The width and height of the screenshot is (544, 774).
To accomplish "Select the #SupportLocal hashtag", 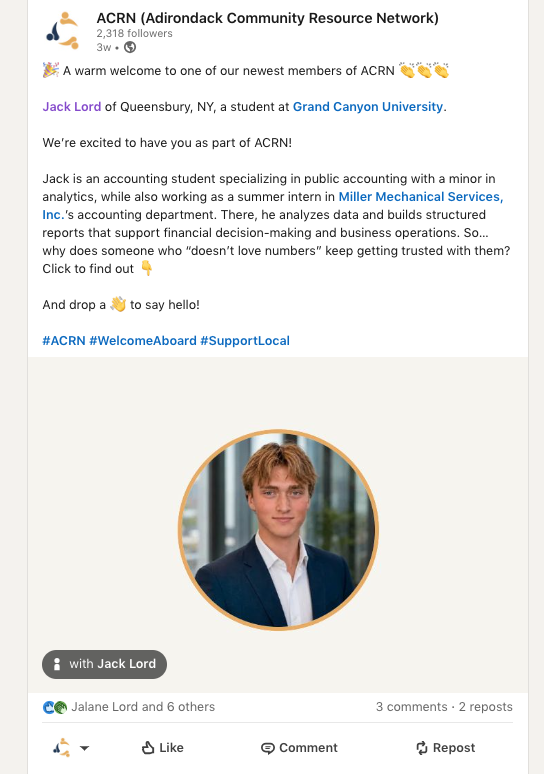I will point(245,341).
